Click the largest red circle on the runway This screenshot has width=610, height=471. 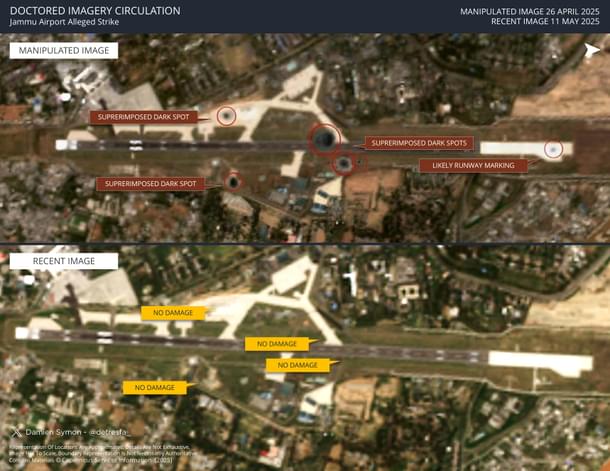point(324,140)
